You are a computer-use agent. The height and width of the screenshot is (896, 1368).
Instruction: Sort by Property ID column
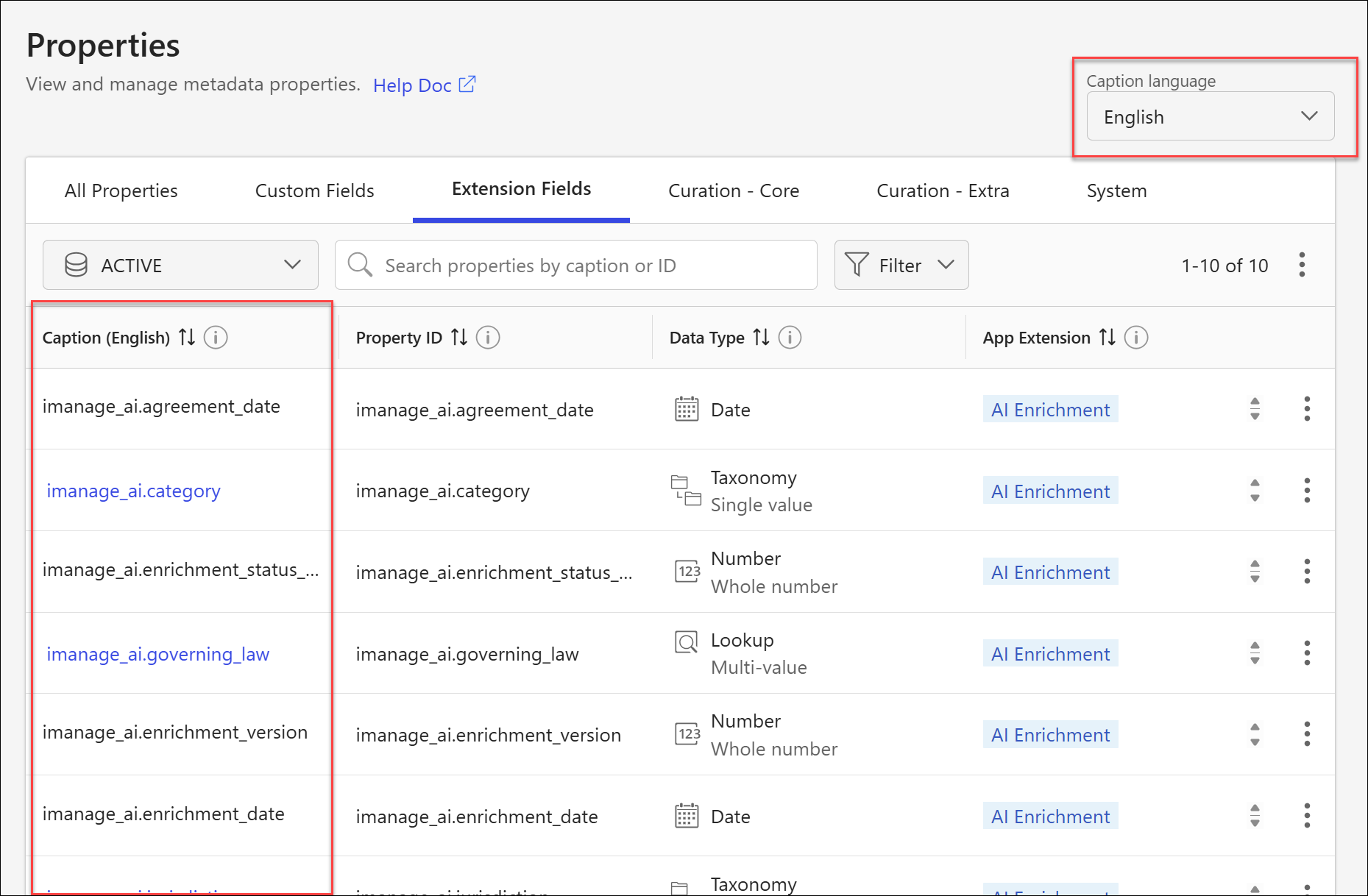click(459, 337)
